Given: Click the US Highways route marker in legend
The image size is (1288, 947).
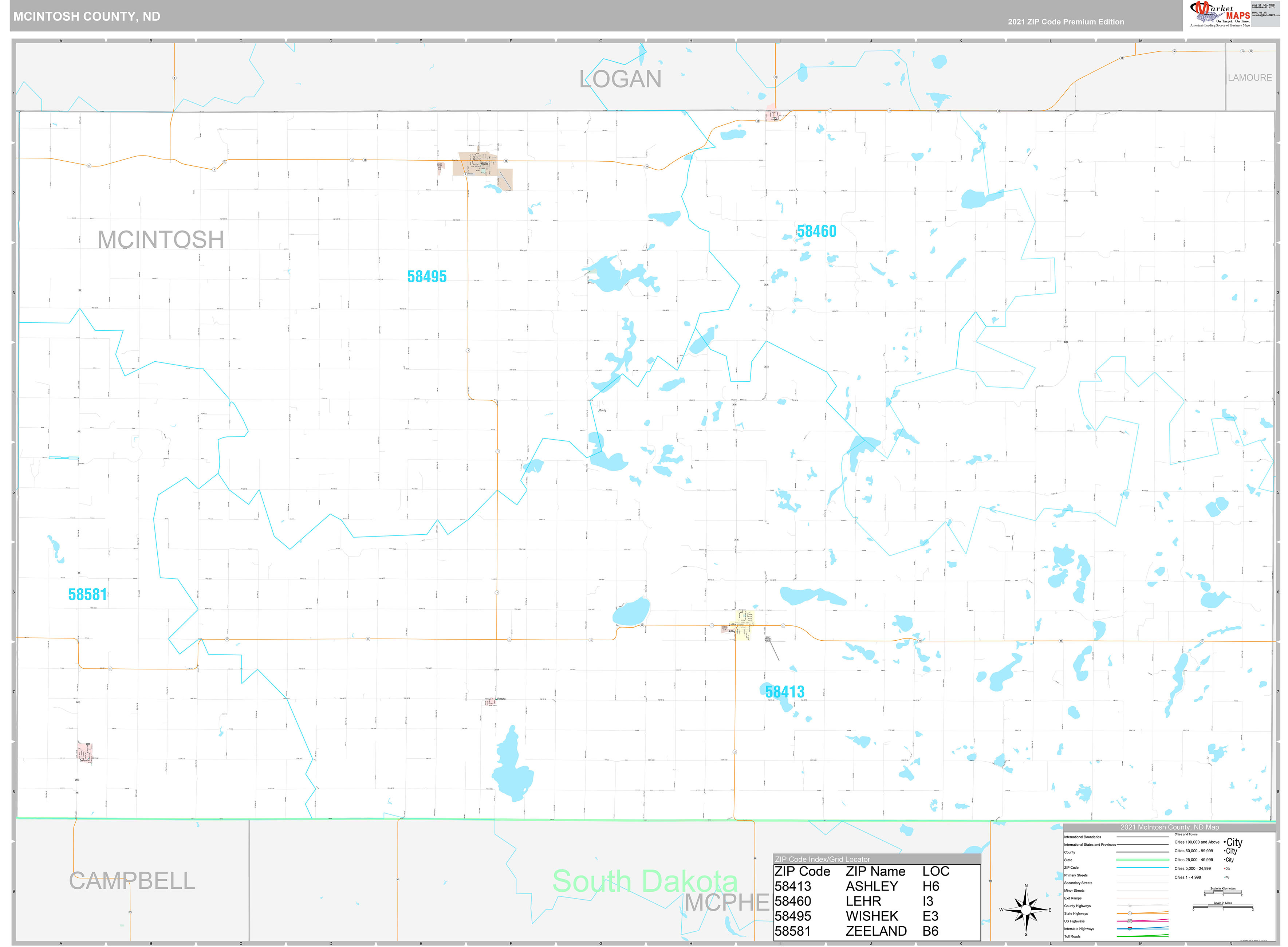Looking at the screenshot, I should click(x=1129, y=921).
